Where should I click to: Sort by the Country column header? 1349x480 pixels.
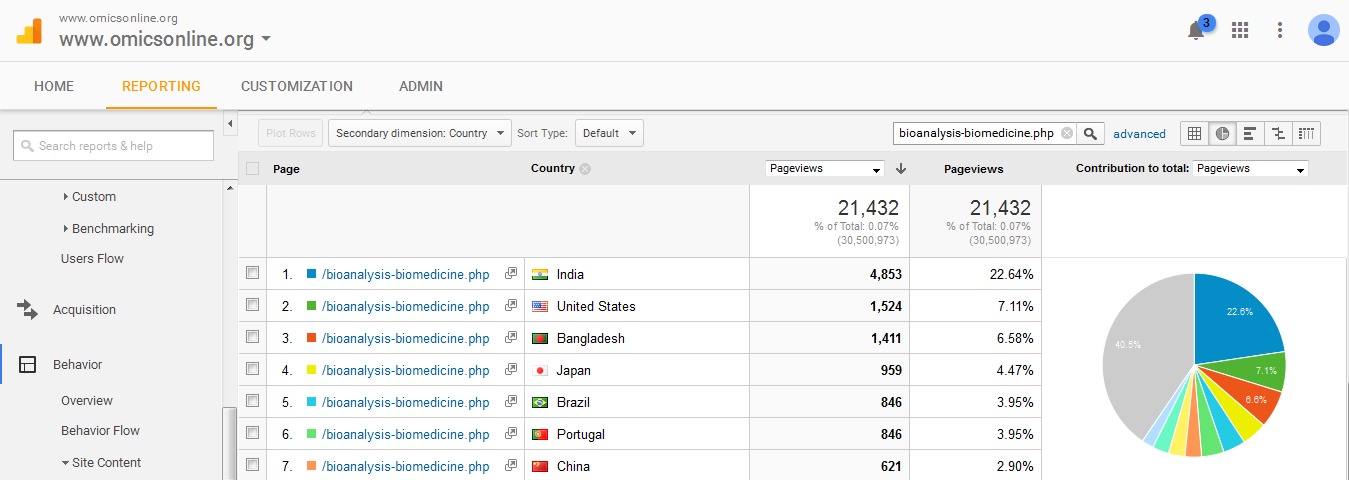[552, 169]
